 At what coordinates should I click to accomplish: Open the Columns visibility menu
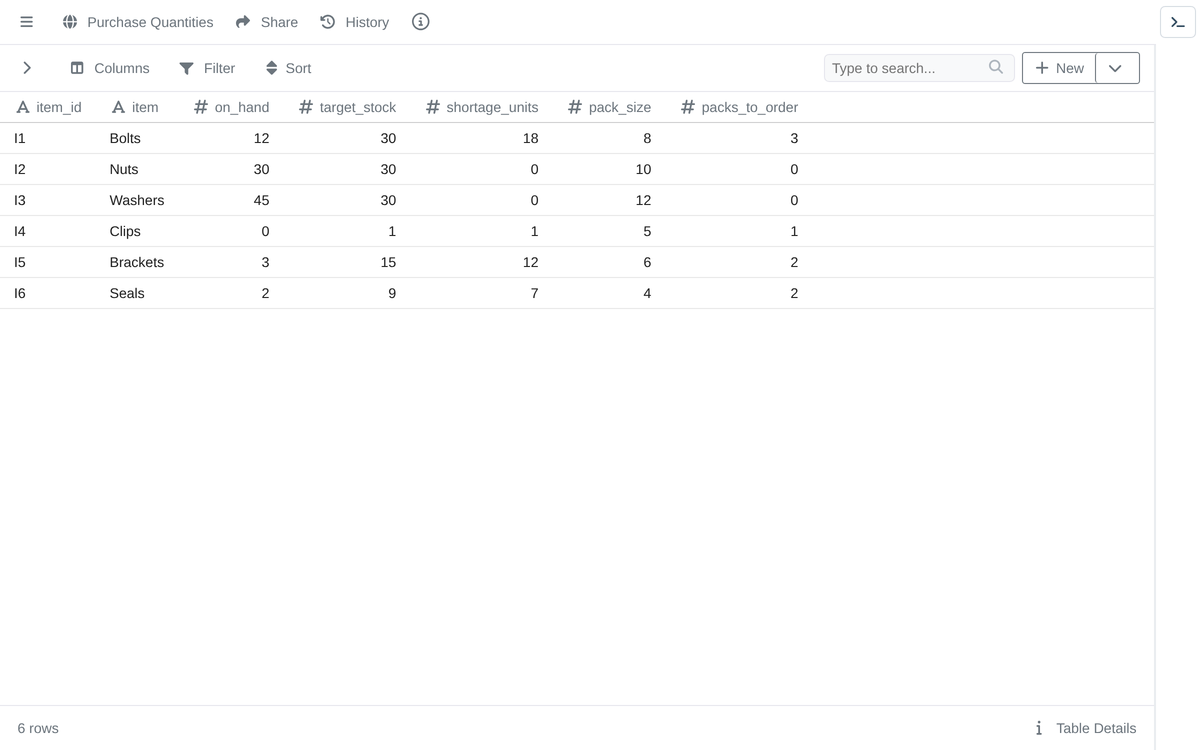(110, 68)
